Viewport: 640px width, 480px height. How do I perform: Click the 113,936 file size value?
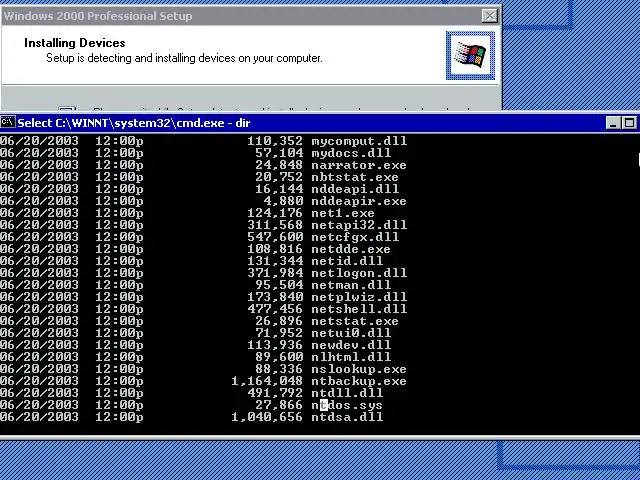pyautogui.click(x=275, y=345)
